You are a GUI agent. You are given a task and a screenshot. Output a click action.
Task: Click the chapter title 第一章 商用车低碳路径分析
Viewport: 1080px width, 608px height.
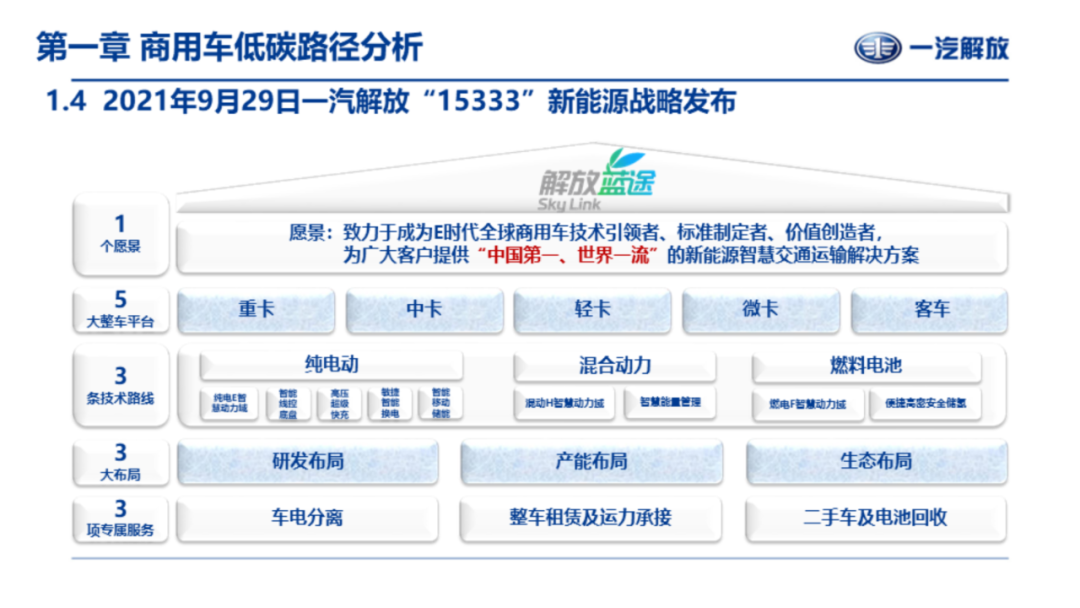(229, 48)
